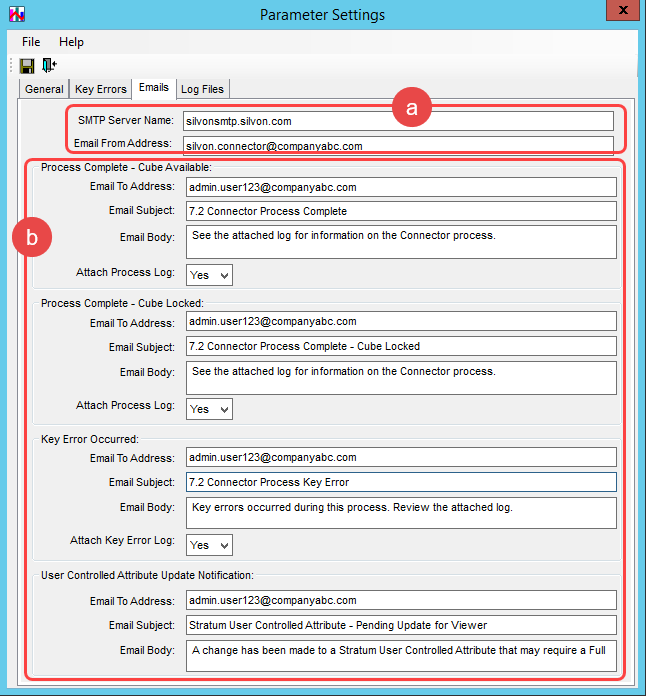646x696 pixels.
Task: Expand the Attach Key Error Log dropdown
Action: (x=209, y=545)
